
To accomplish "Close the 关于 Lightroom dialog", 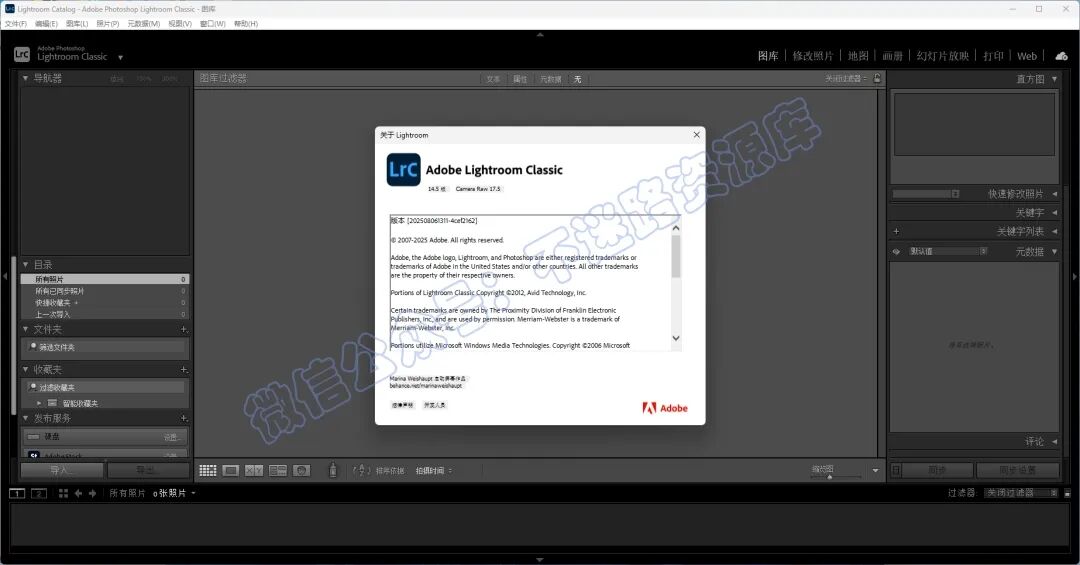I will tap(696, 134).
